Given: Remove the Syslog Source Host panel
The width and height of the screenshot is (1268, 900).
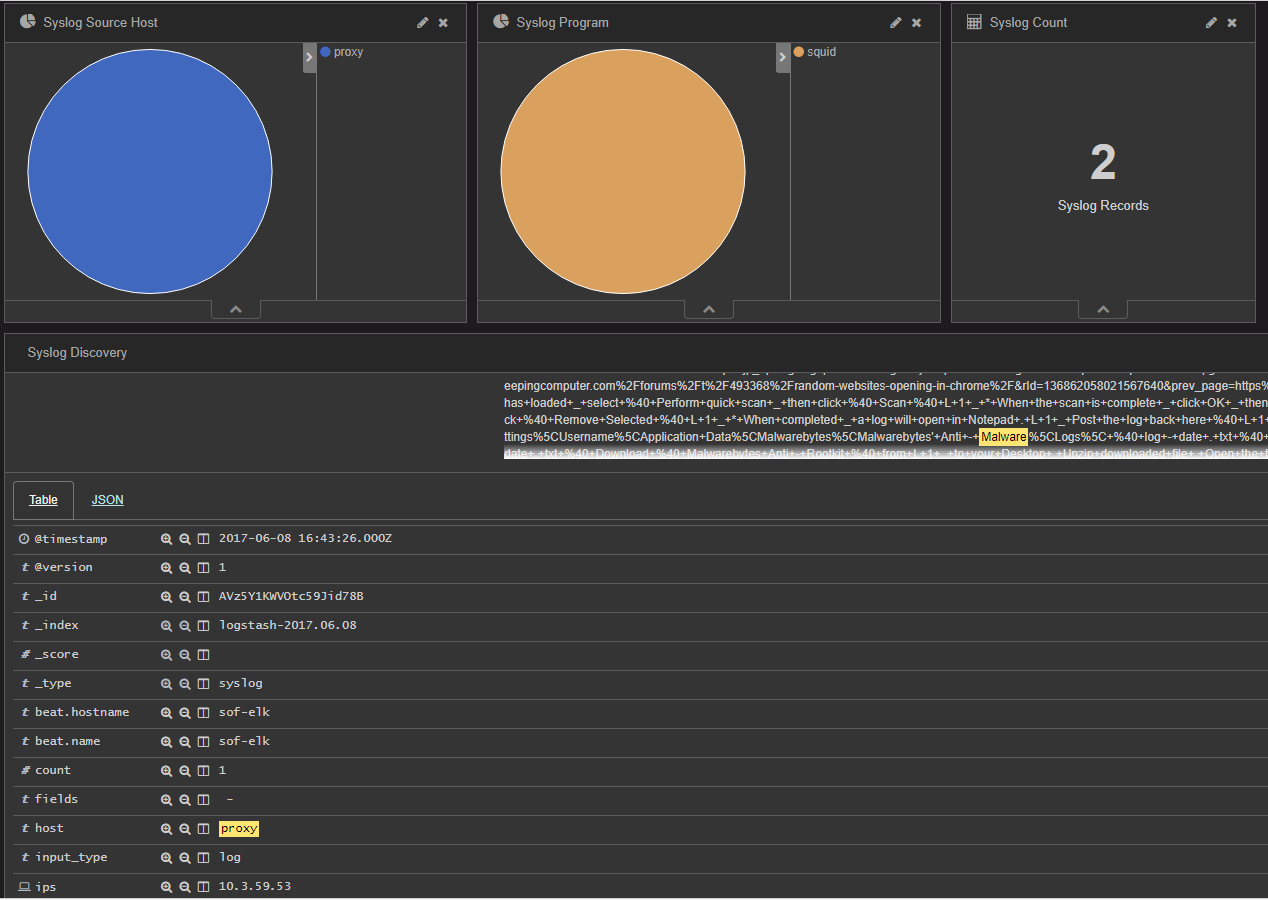Looking at the screenshot, I should (x=443, y=23).
